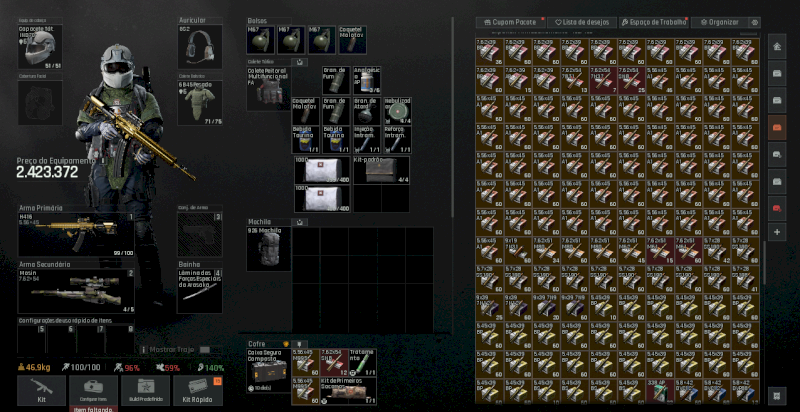Select quick-use item slot 5
Image resolution: width=800 pixels, height=412 pixels.
[x=32, y=339]
